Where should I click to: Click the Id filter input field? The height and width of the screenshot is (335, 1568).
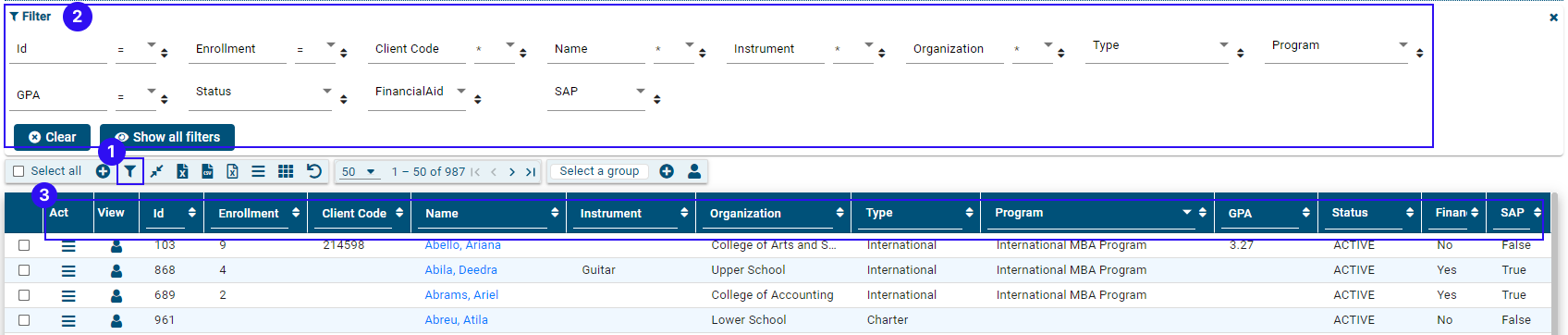[58, 49]
